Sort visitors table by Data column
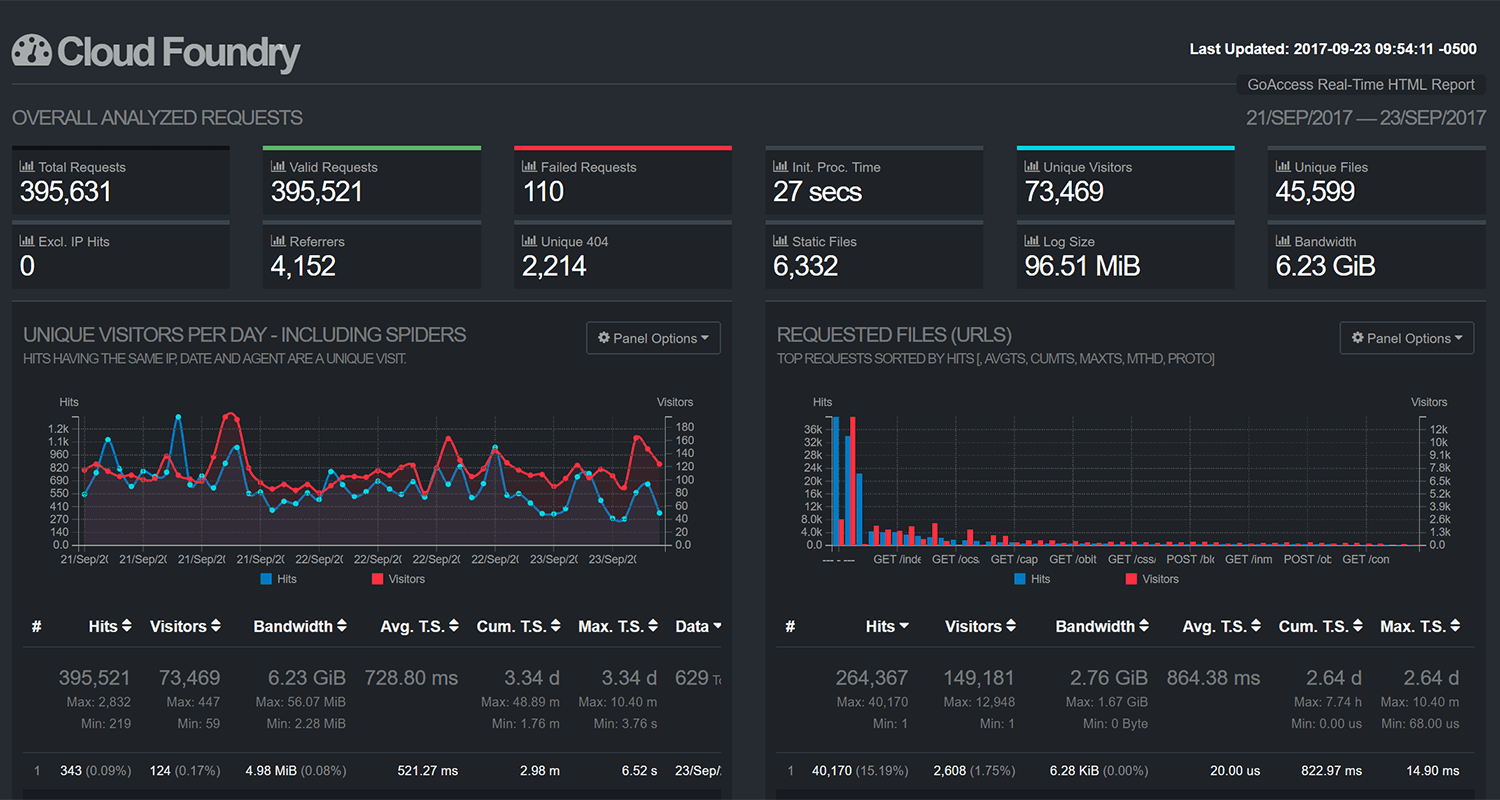 coord(698,626)
